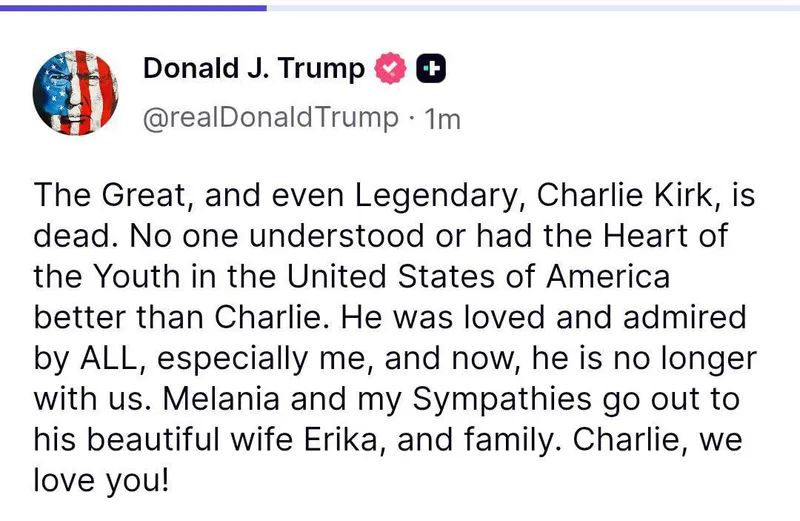Open the @realDonaldTrump handle link

[270, 118]
